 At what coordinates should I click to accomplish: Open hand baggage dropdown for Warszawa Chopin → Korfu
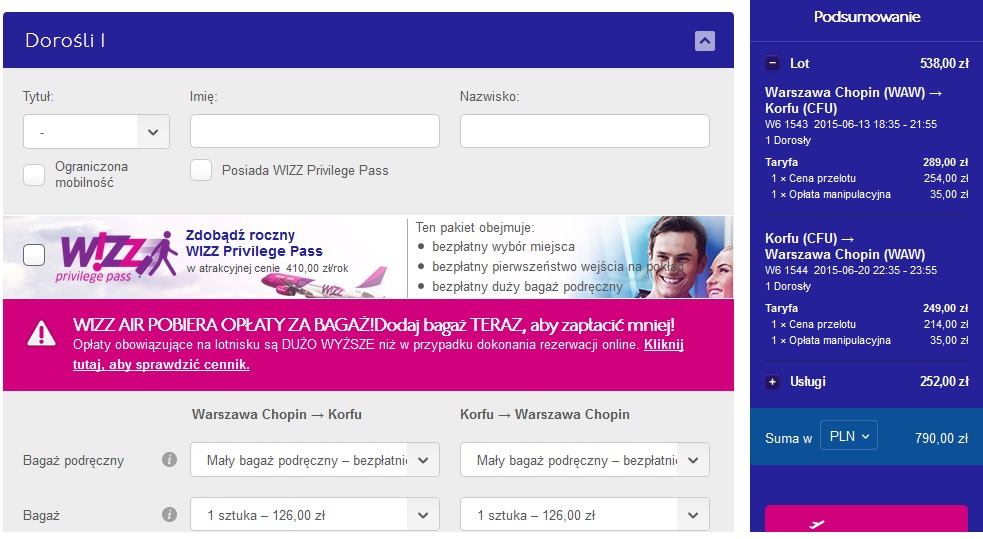pos(315,460)
